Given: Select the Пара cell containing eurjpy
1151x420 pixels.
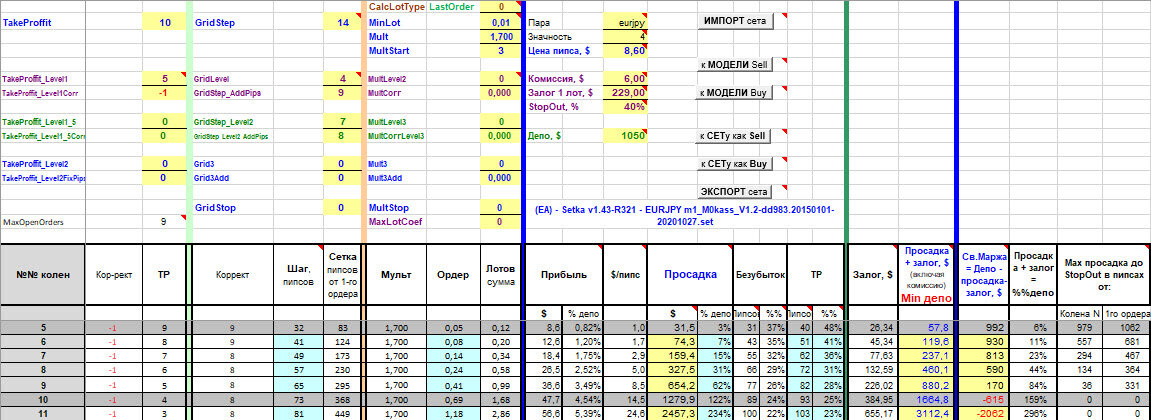Looking at the screenshot, I should click(625, 23).
